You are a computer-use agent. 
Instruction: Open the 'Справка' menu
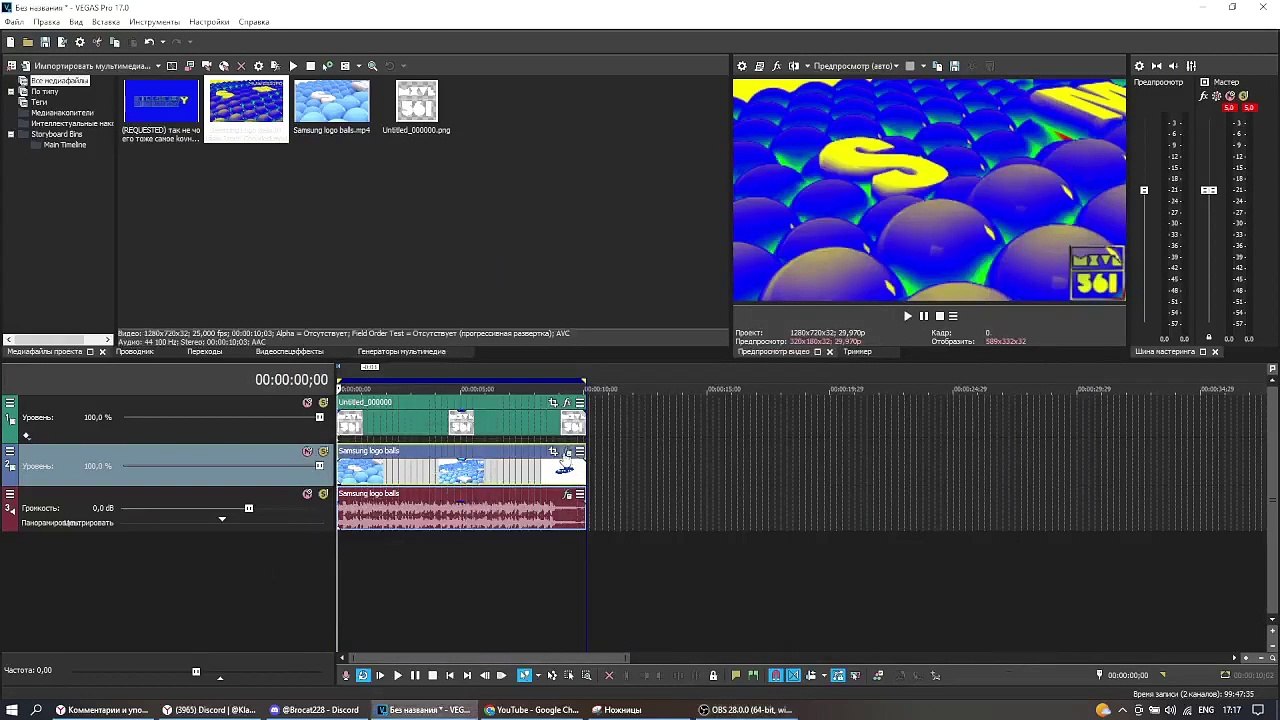click(x=254, y=22)
